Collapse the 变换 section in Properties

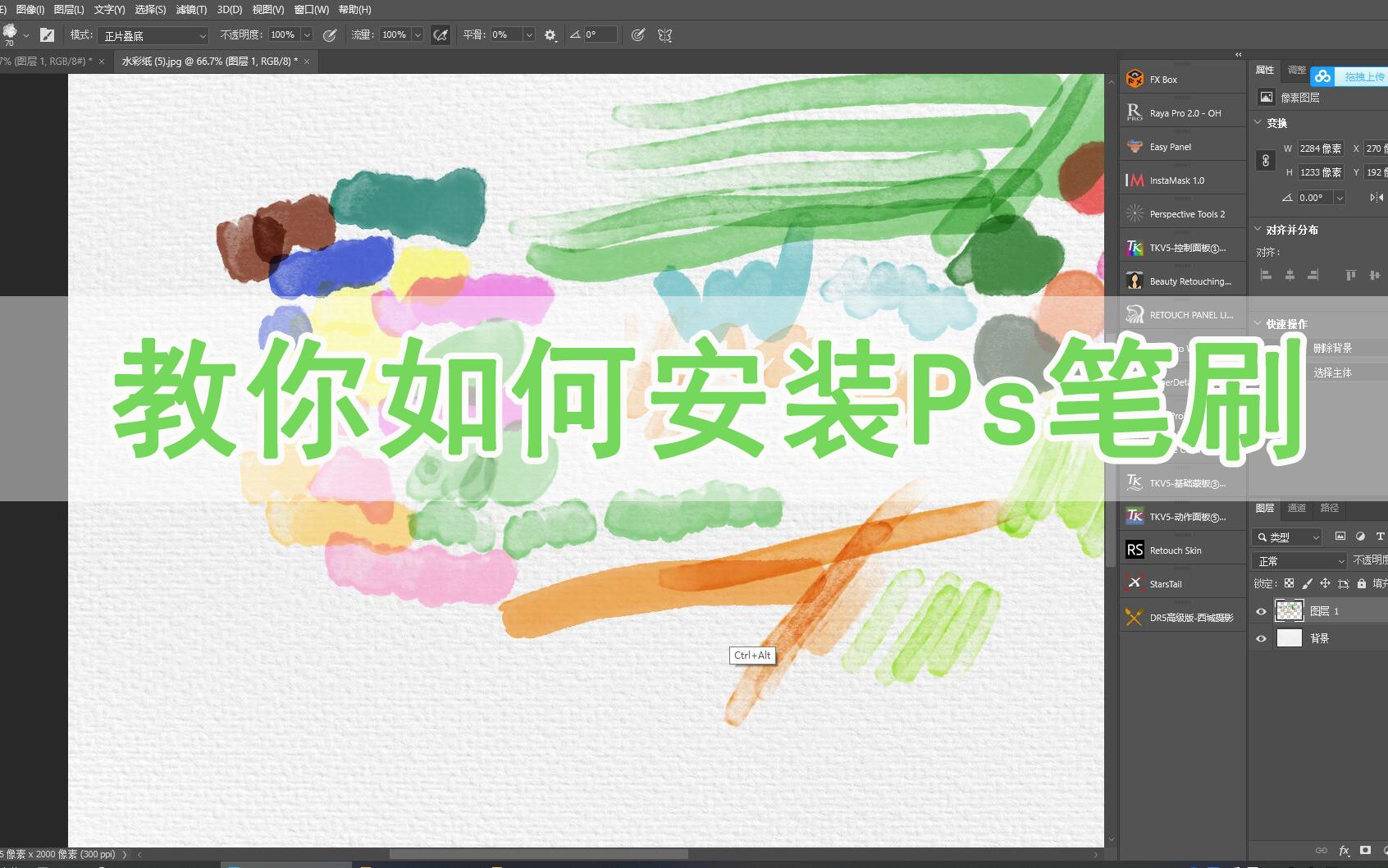coord(1258,123)
